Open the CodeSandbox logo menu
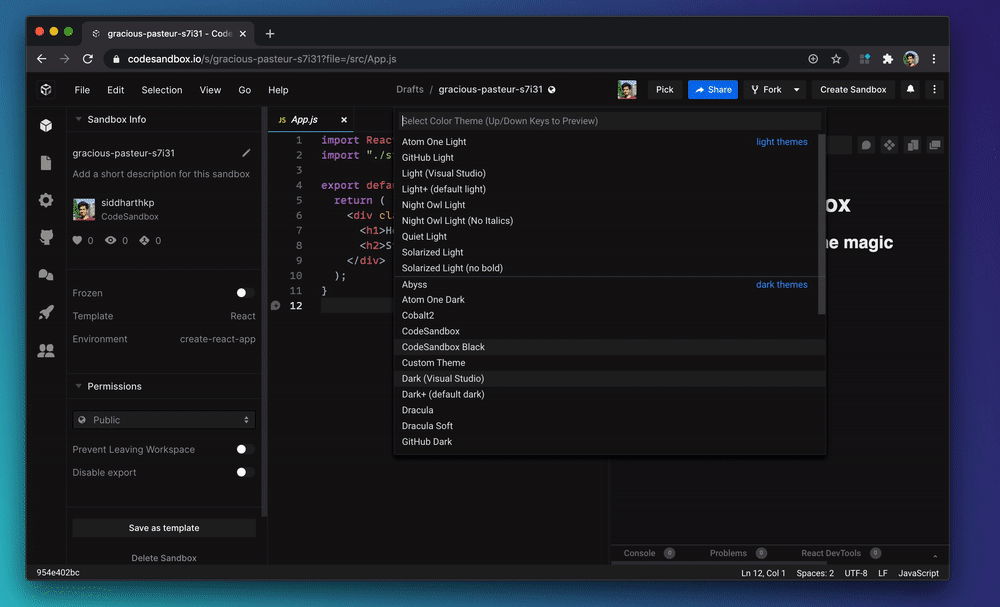The image size is (1000, 607). pyautogui.click(x=46, y=90)
